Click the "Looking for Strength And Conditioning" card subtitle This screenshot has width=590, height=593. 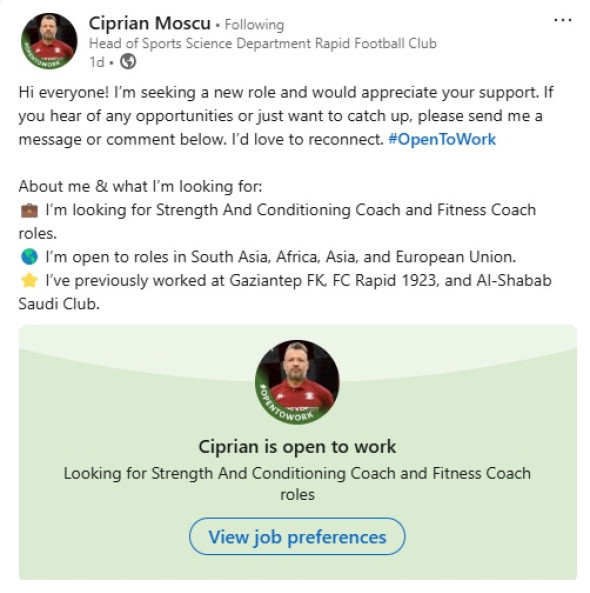(297, 484)
